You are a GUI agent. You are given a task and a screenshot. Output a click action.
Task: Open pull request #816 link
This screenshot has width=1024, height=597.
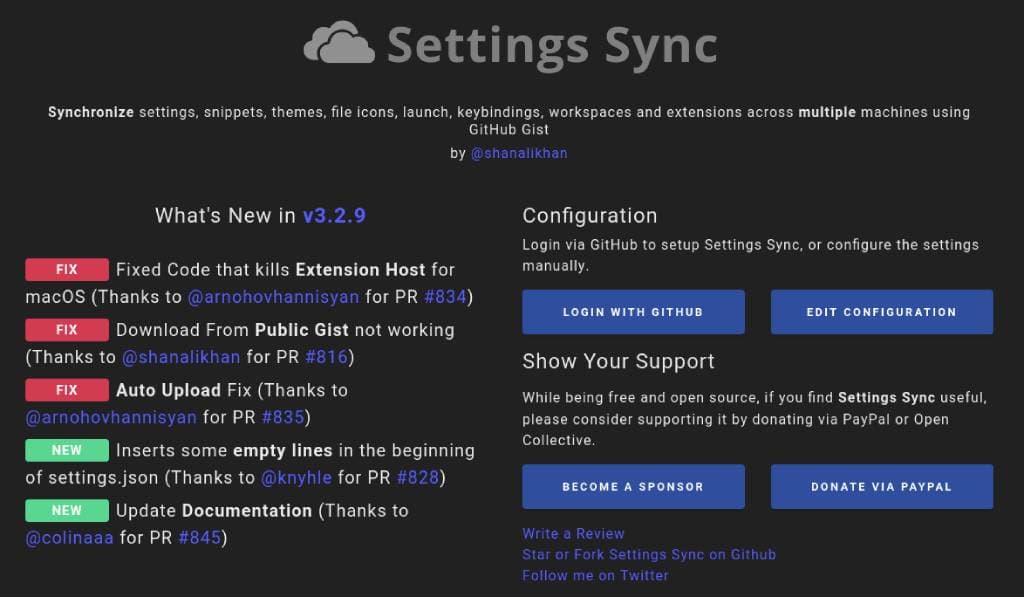pyautogui.click(x=327, y=357)
